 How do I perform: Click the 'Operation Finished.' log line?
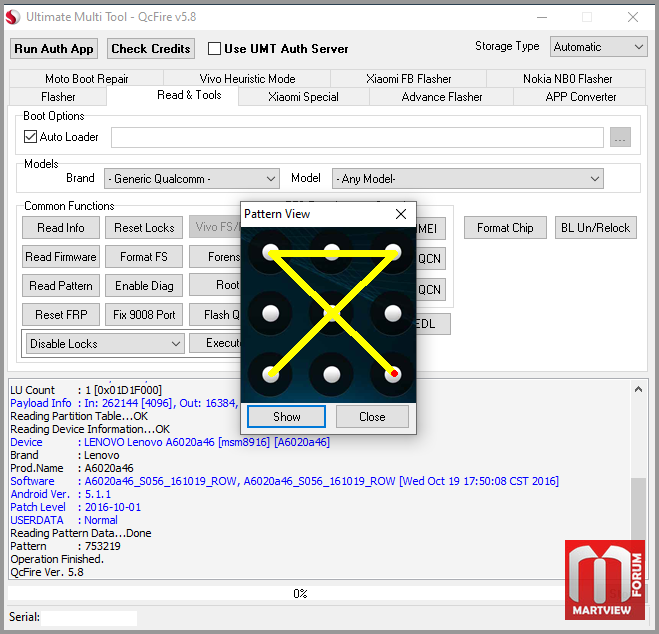pyautogui.click(x=57, y=559)
